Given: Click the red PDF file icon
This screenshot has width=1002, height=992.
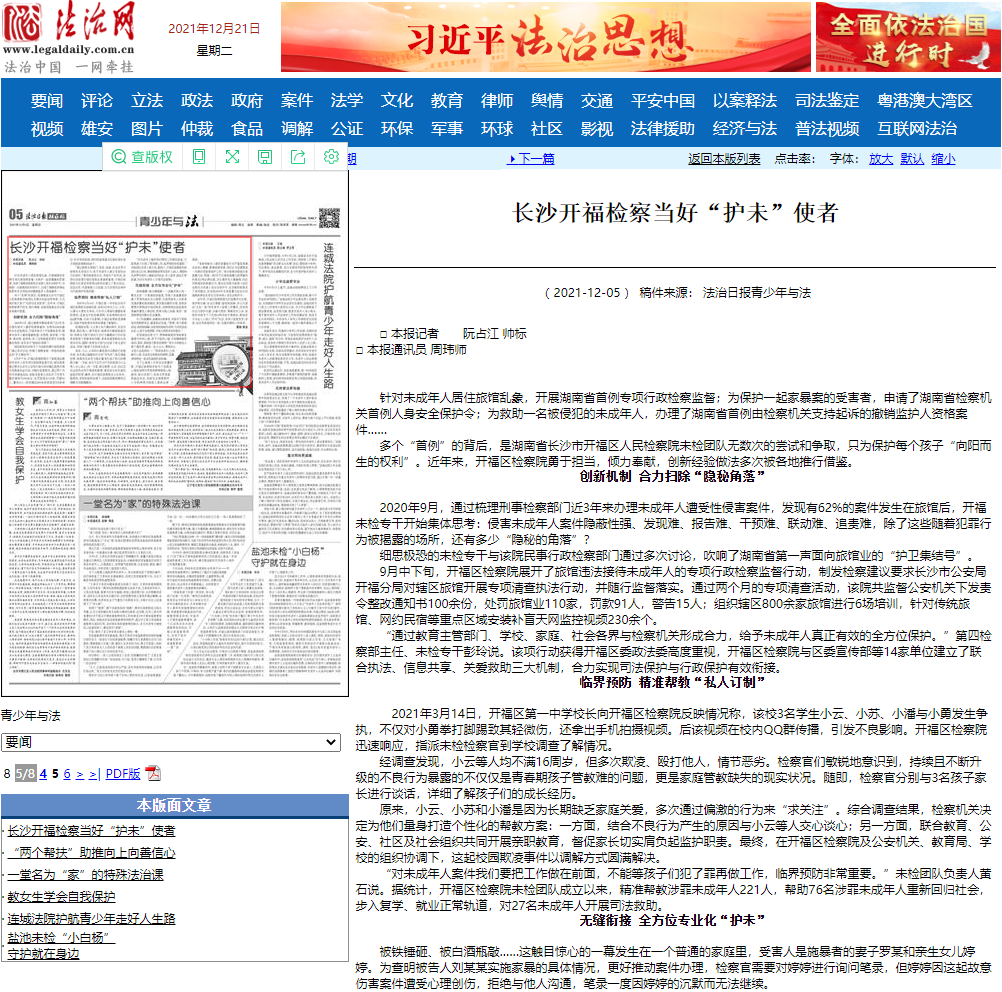Looking at the screenshot, I should [x=153, y=773].
